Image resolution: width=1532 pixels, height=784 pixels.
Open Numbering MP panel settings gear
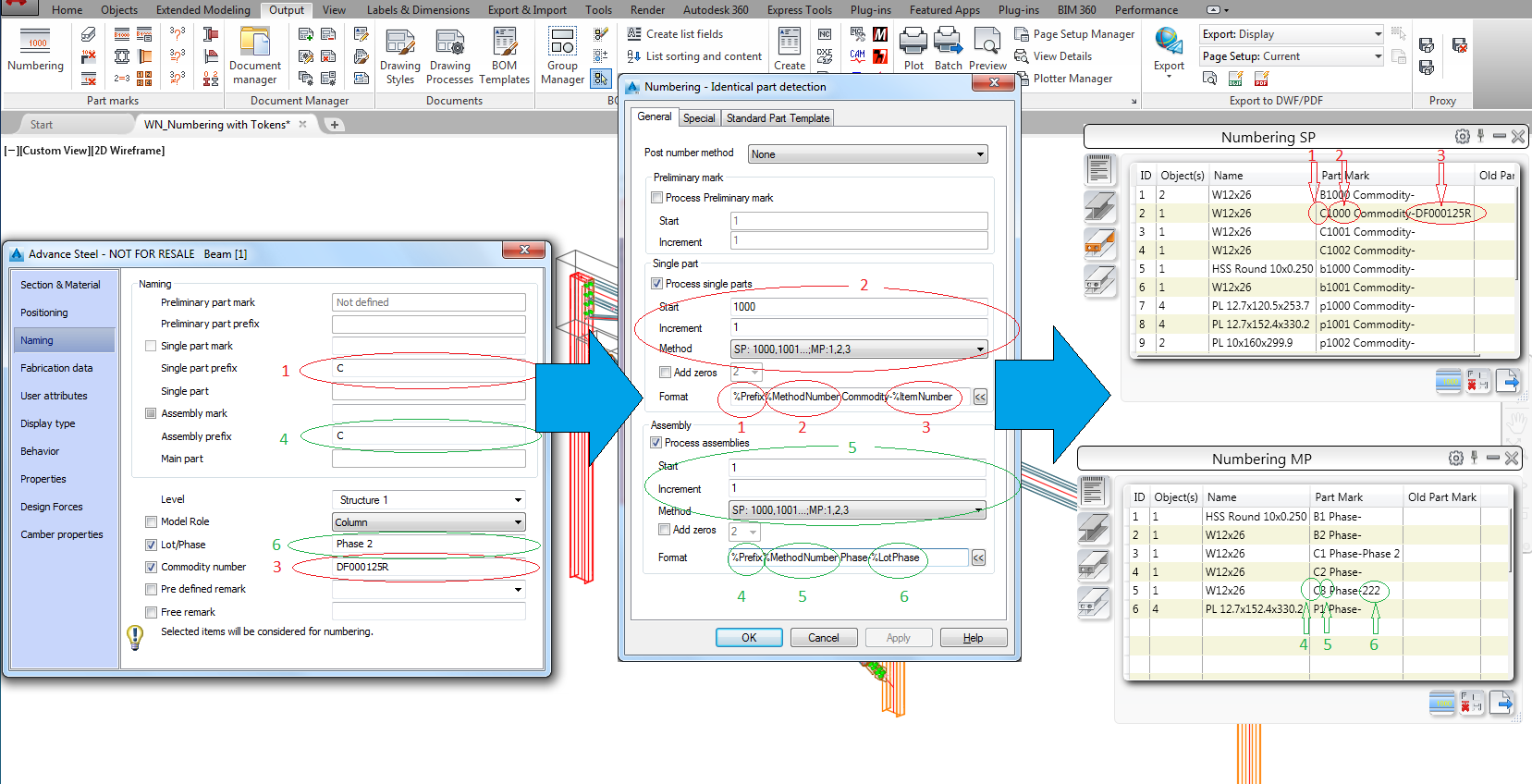pos(1456,459)
